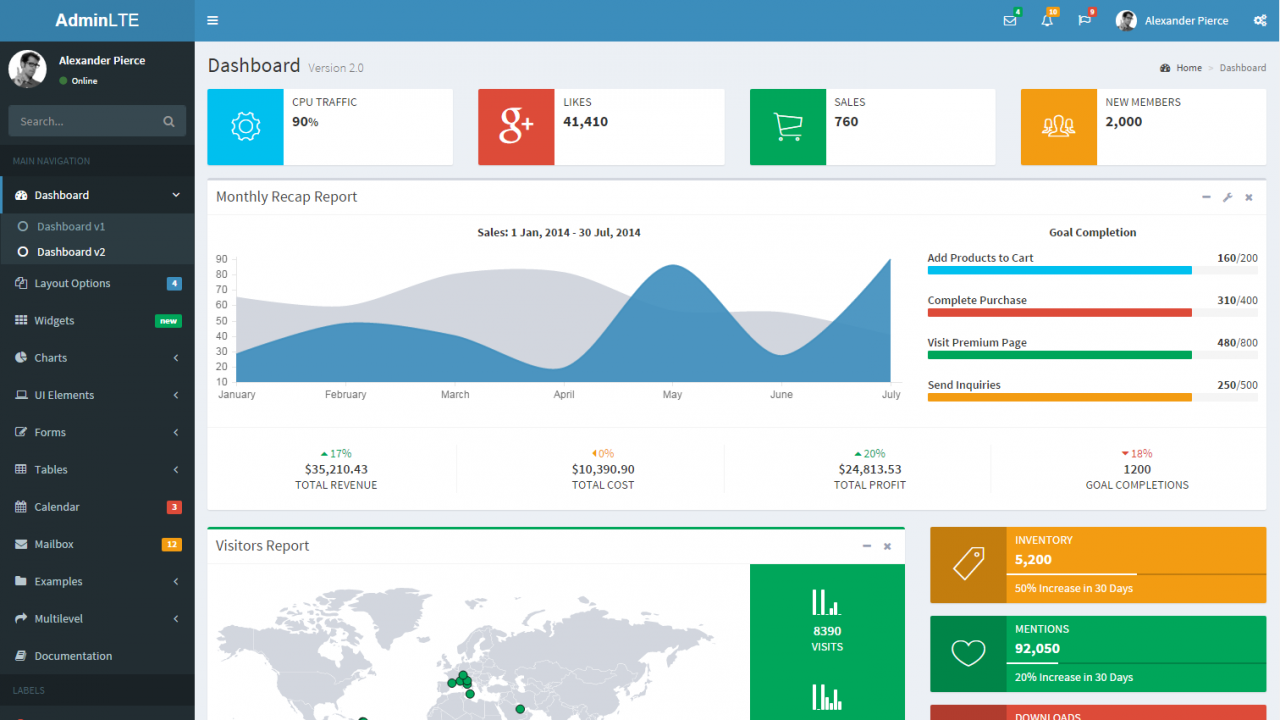Open the messages envelope icon in navbar

point(1010,19)
